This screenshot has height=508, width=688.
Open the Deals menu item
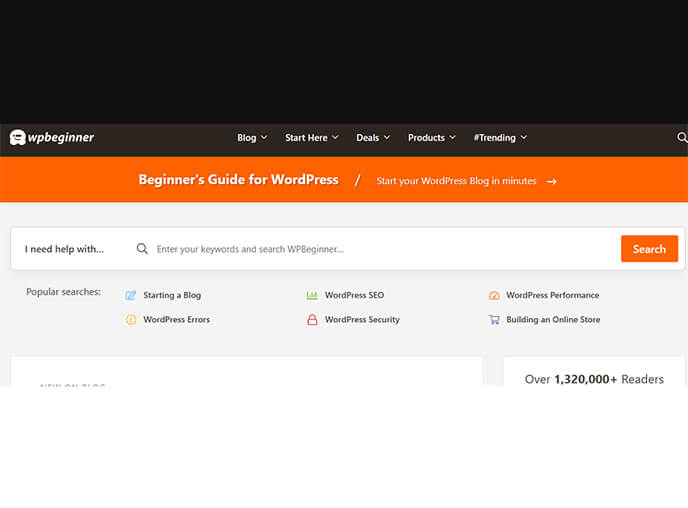368,138
